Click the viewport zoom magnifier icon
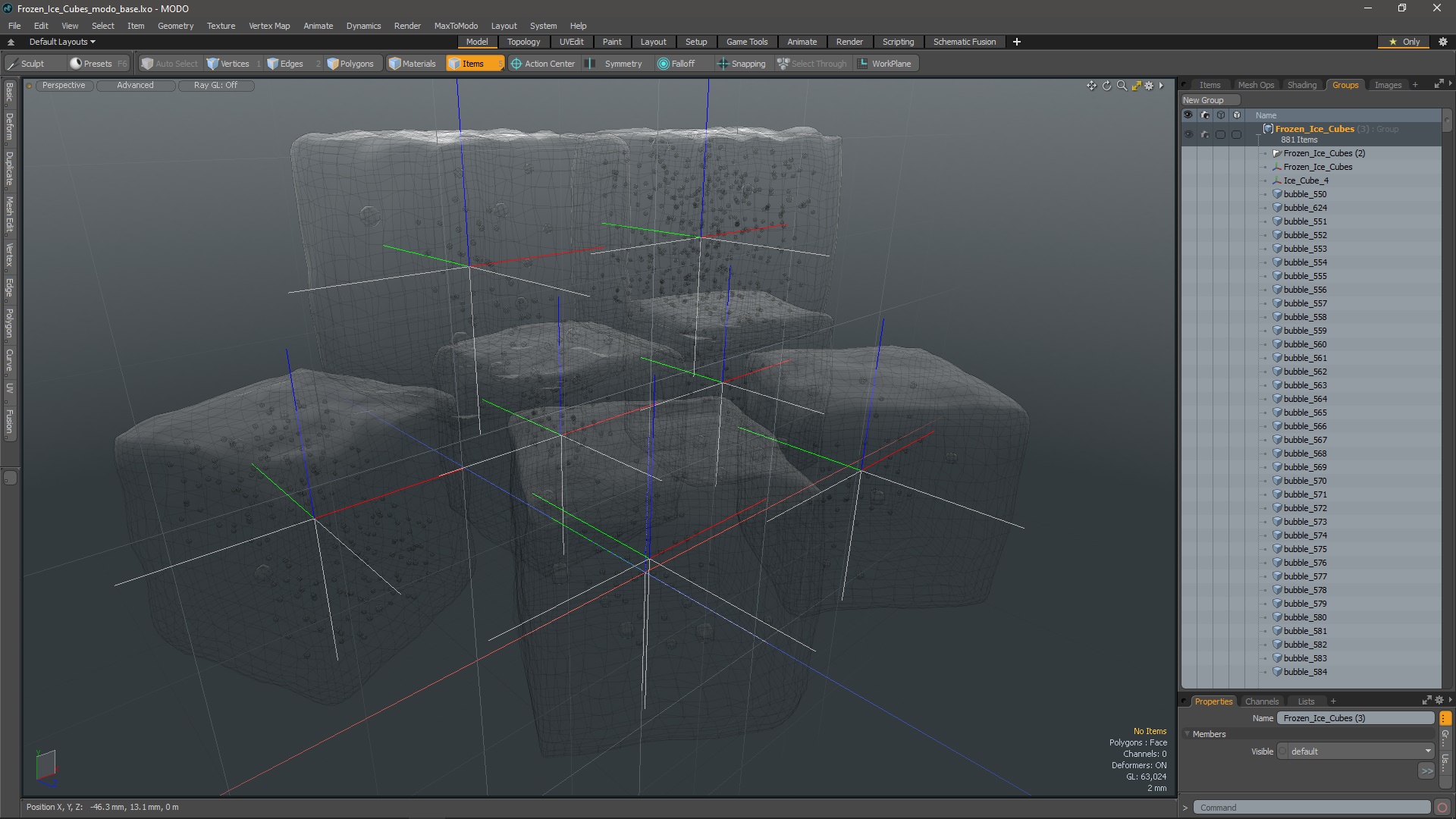This screenshot has width=1456, height=819. tap(1122, 86)
